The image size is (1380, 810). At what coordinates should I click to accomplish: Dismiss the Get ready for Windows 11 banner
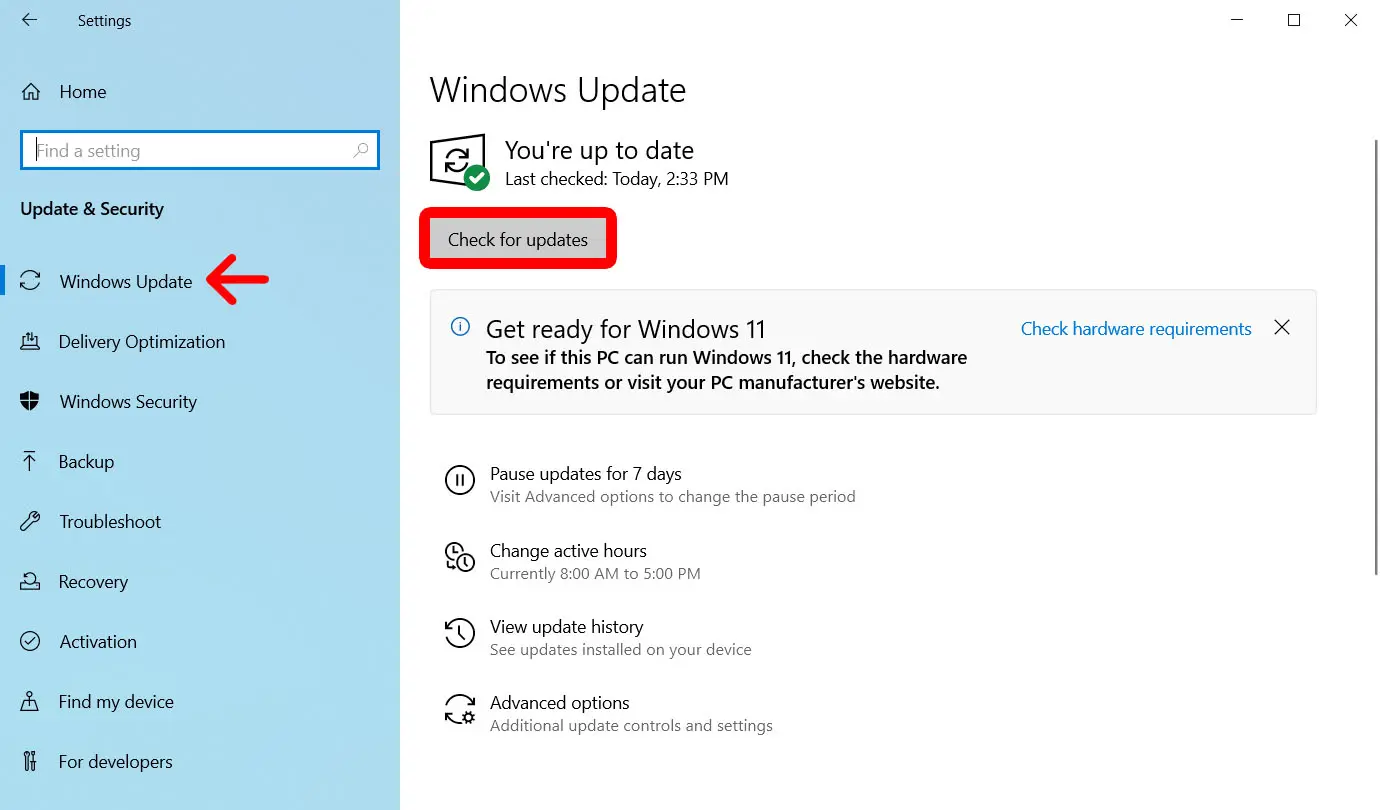click(x=1282, y=328)
